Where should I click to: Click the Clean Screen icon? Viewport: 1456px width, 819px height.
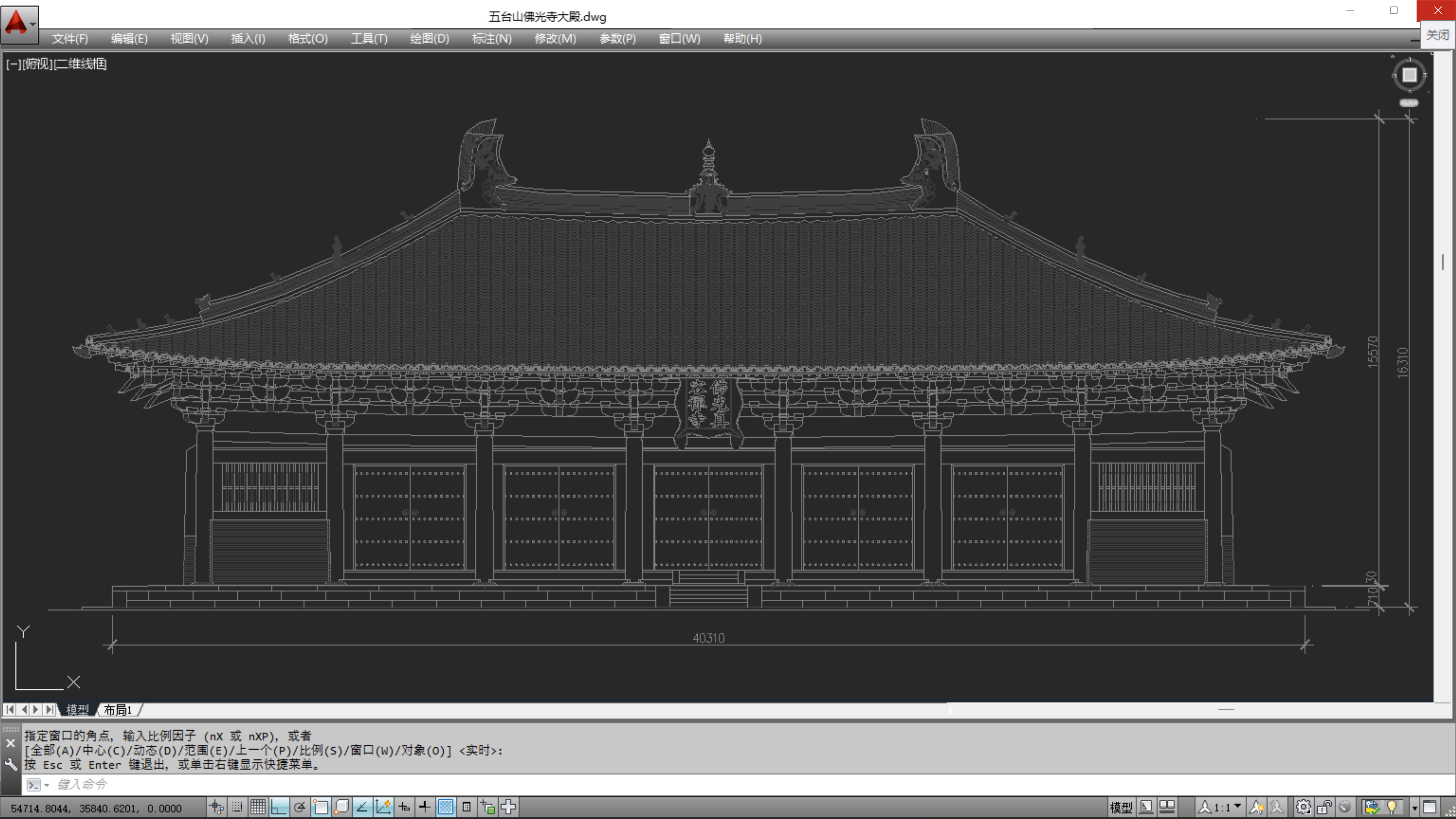[x=1429, y=806]
